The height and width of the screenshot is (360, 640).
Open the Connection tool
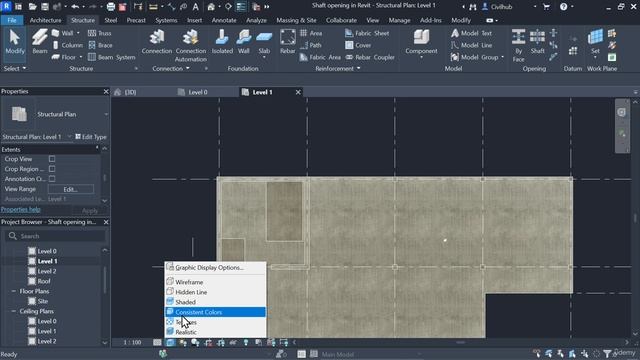(157, 42)
